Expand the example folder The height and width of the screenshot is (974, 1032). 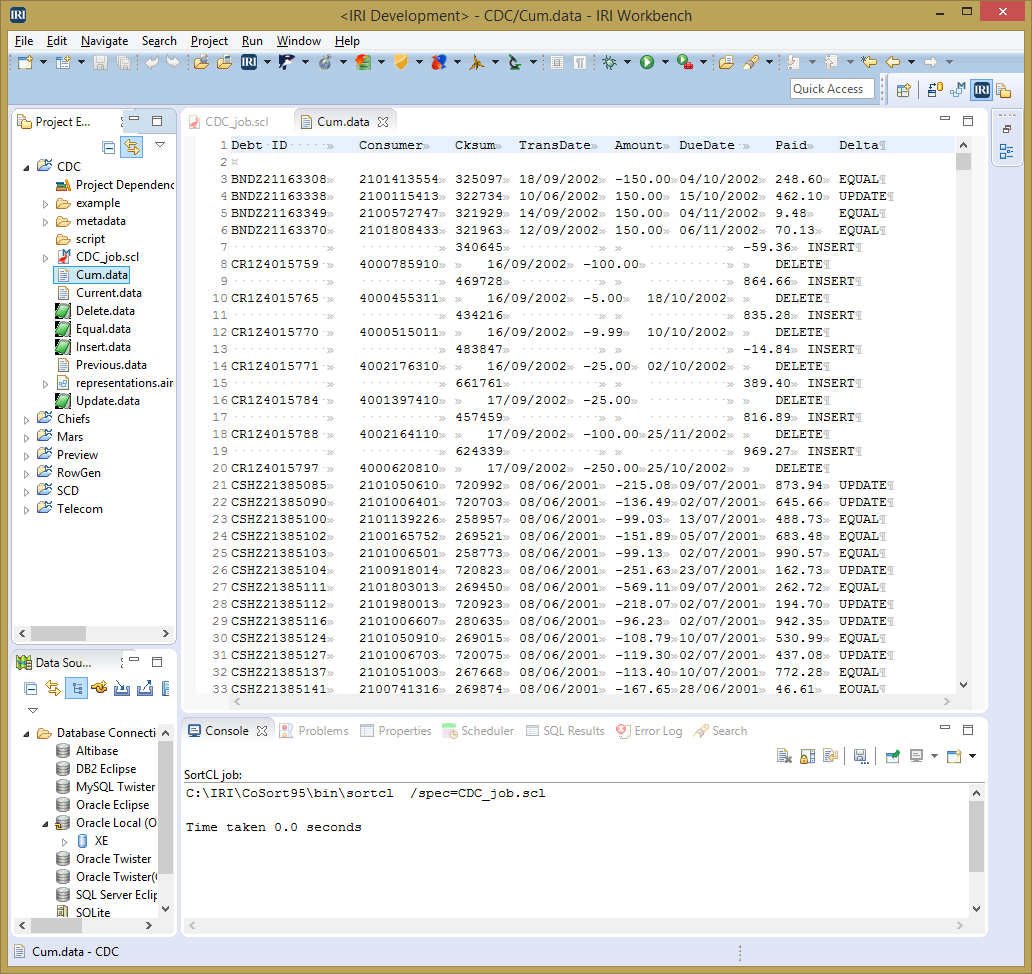tap(45, 204)
